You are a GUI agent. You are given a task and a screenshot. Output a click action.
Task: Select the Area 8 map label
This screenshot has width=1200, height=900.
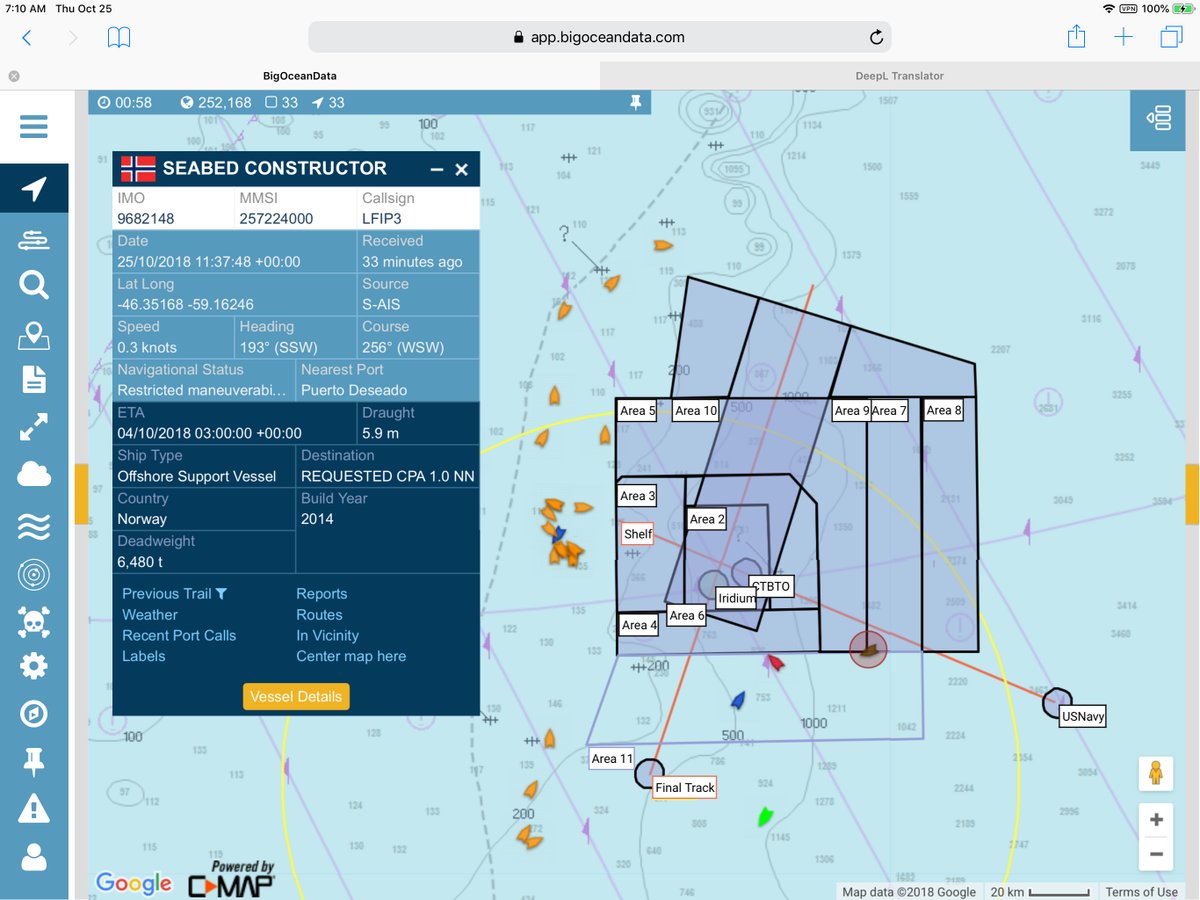click(944, 410)
